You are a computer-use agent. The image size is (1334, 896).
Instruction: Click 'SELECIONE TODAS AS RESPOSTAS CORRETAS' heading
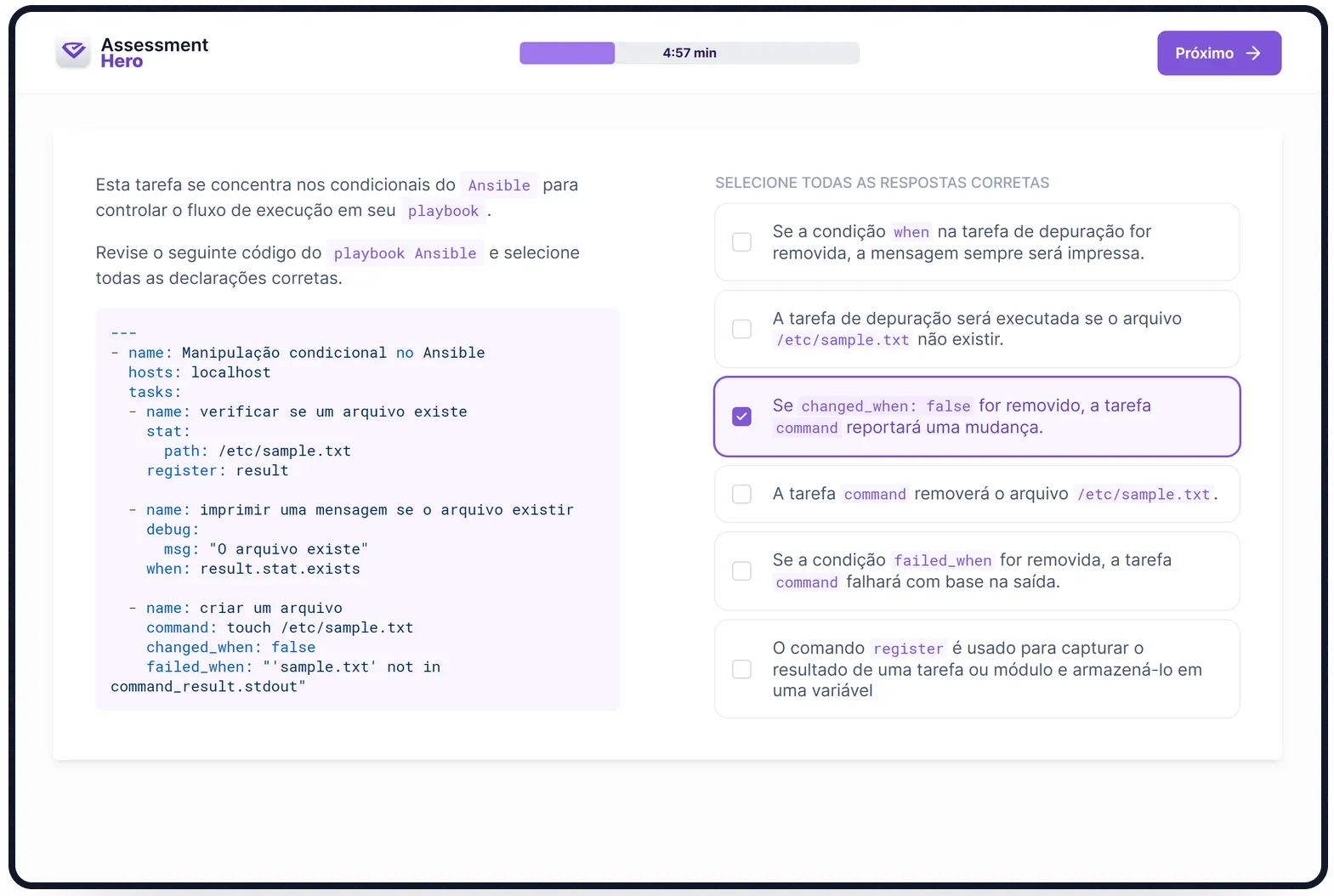click(882, 183)
